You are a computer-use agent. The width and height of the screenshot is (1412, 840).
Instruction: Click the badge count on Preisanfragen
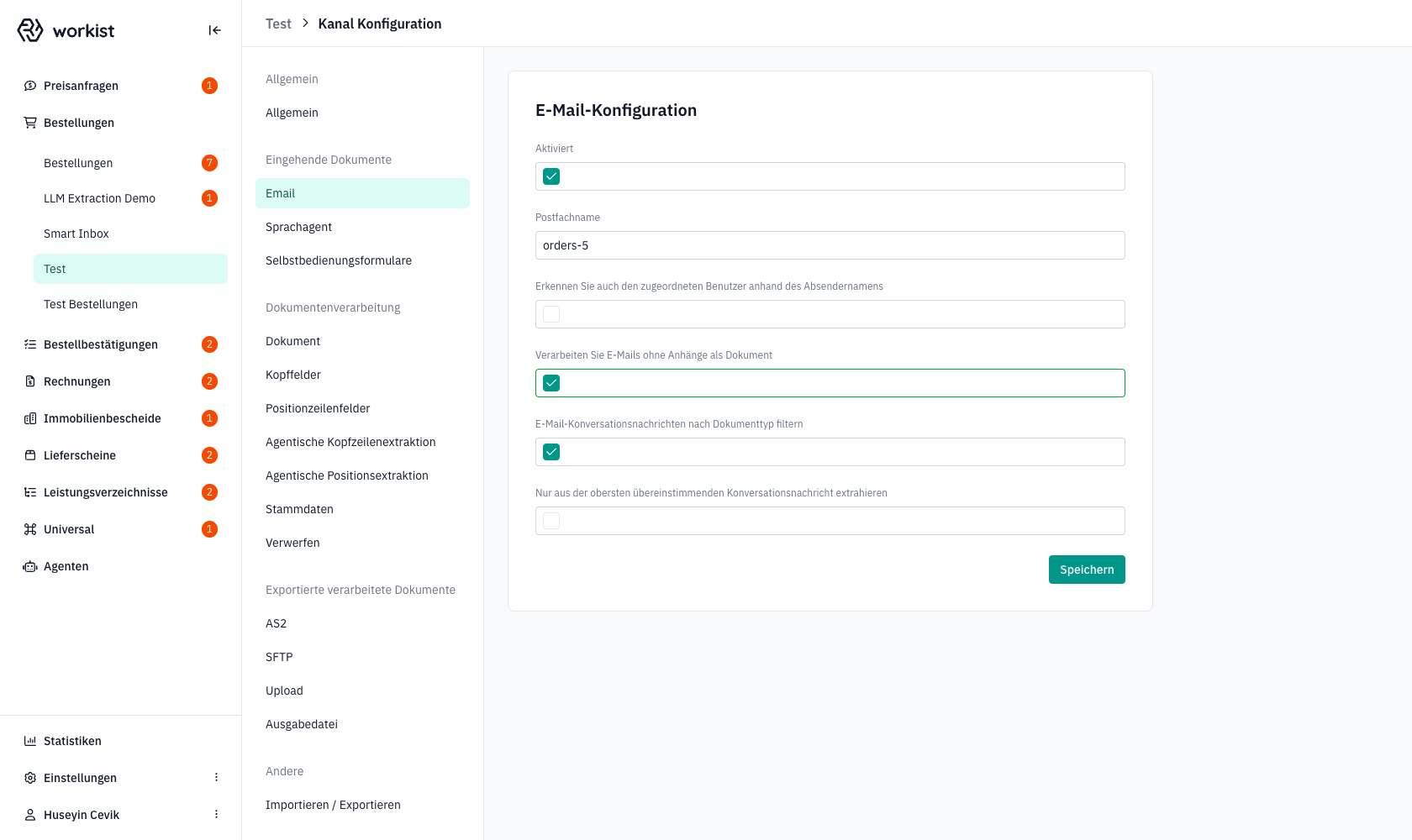210,86
